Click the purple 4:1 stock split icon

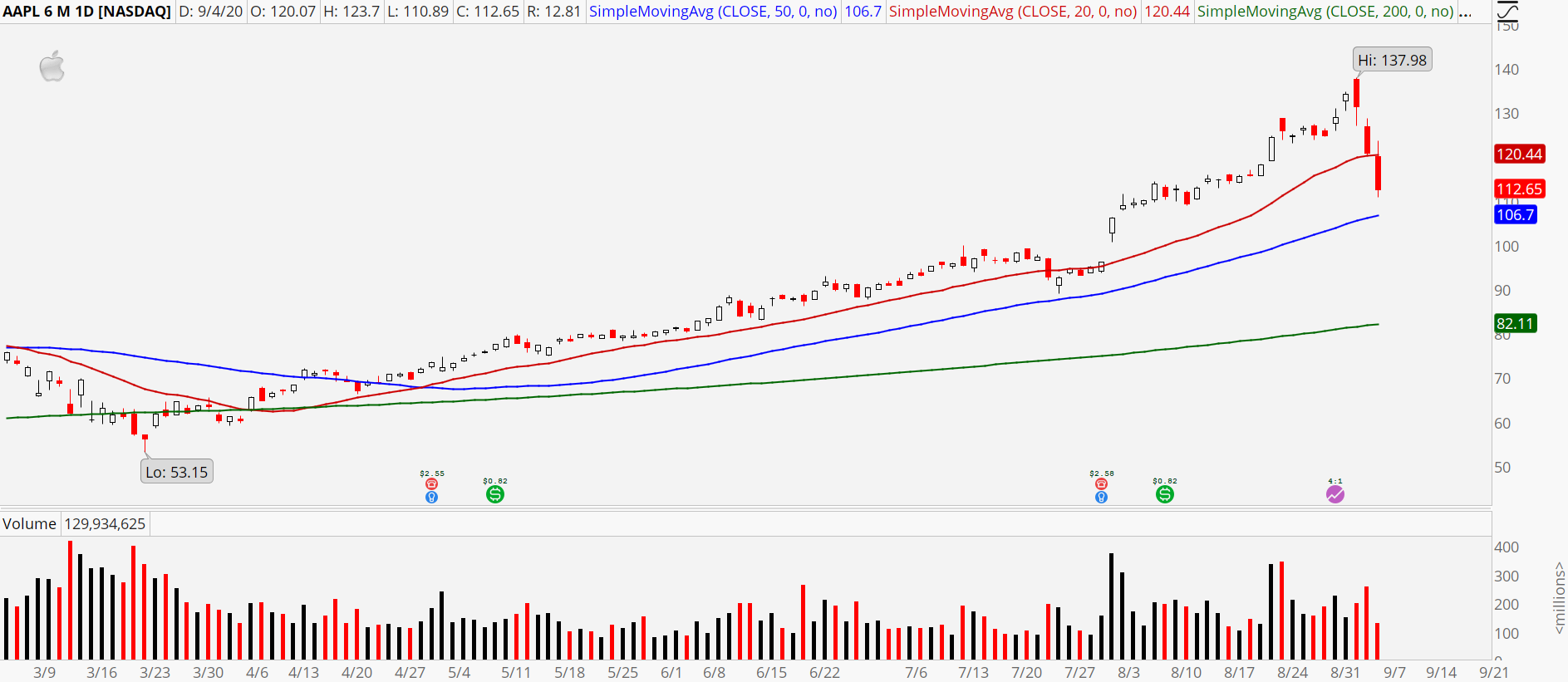(1335, 494)
